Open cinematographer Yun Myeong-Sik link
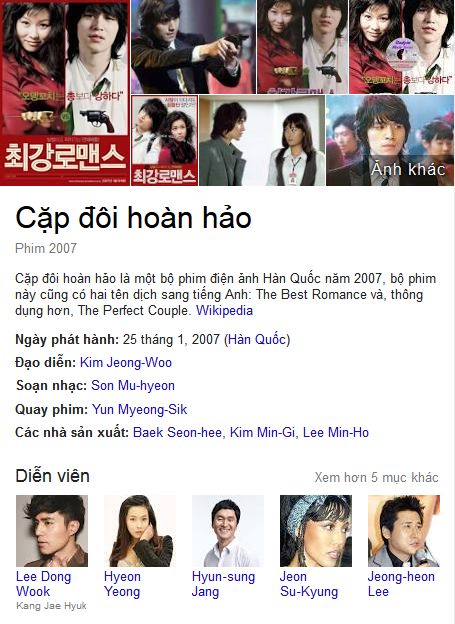 139,409
